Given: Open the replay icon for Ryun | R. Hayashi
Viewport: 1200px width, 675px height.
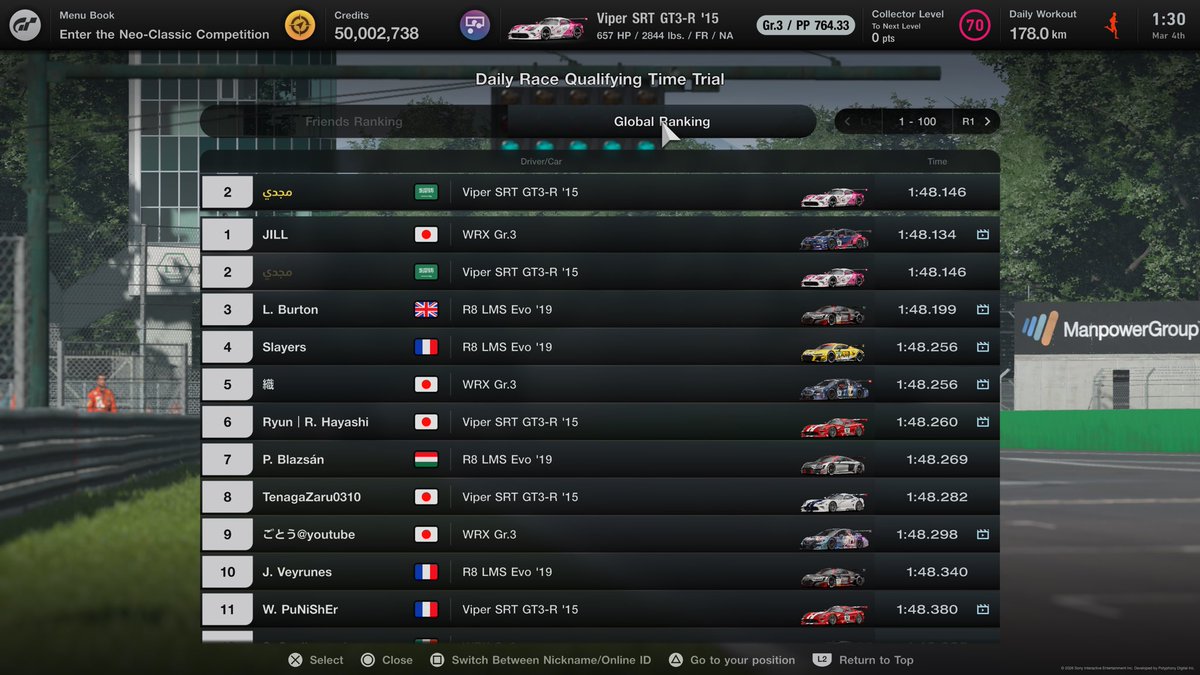Looking at the screenshot, I should [x=982, y=422].
